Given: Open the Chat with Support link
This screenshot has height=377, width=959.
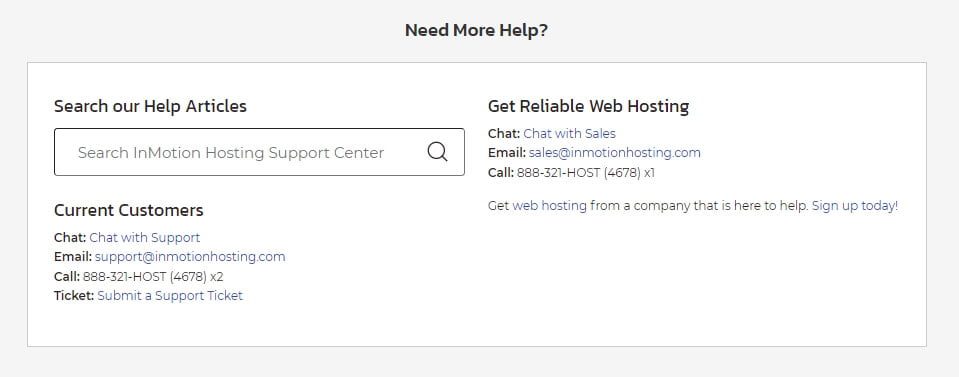Looking at the screenshot, I should (145, 237).
